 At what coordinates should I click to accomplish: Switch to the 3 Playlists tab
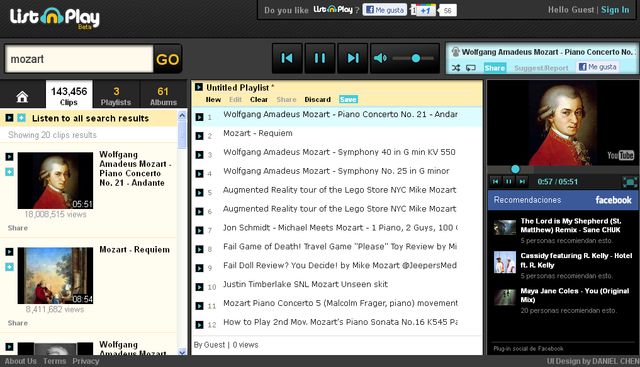pyautogui.click(x=116, y=96)
